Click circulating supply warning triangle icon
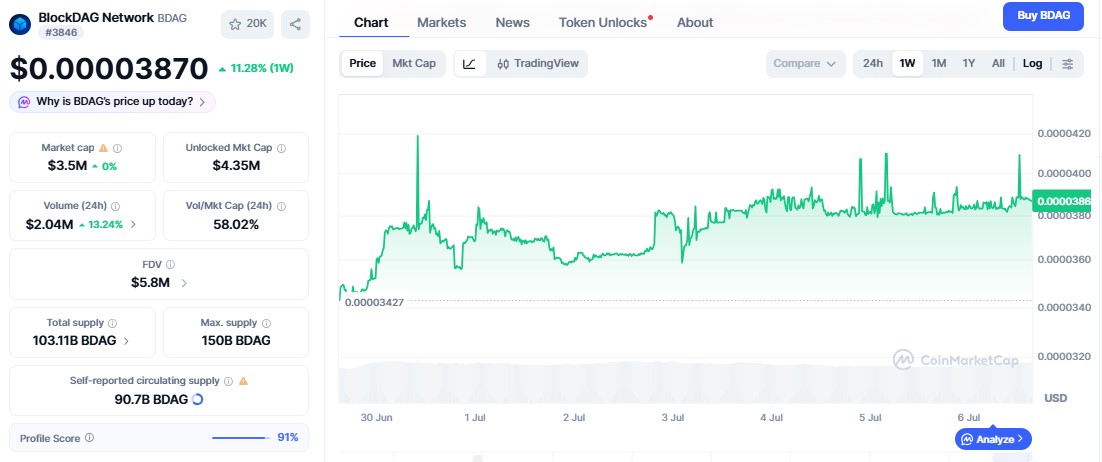This screenshot has width=1102, height=462. pos(243,380)
